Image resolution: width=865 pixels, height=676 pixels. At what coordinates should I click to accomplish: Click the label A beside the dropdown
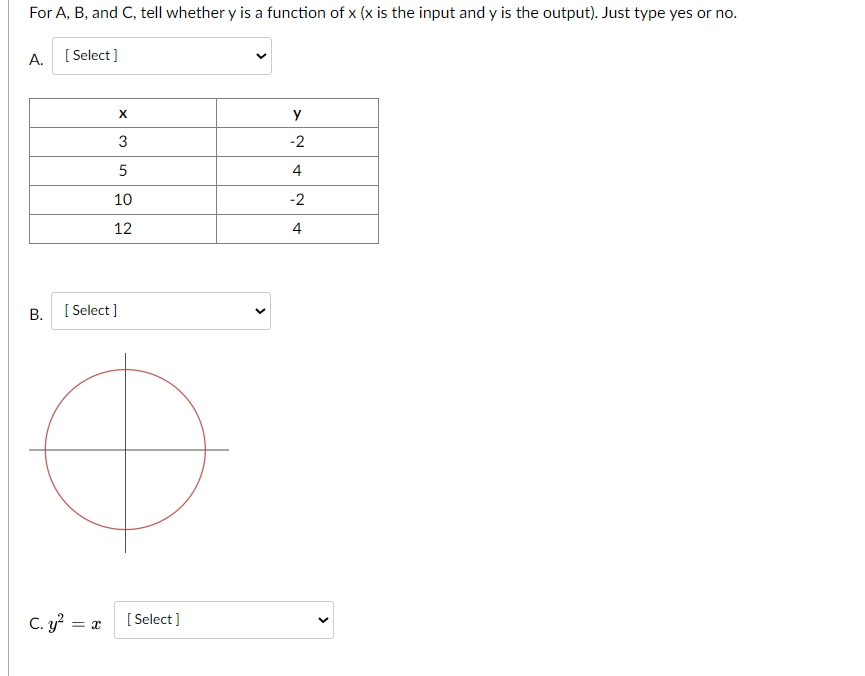[x=33, y=60]
